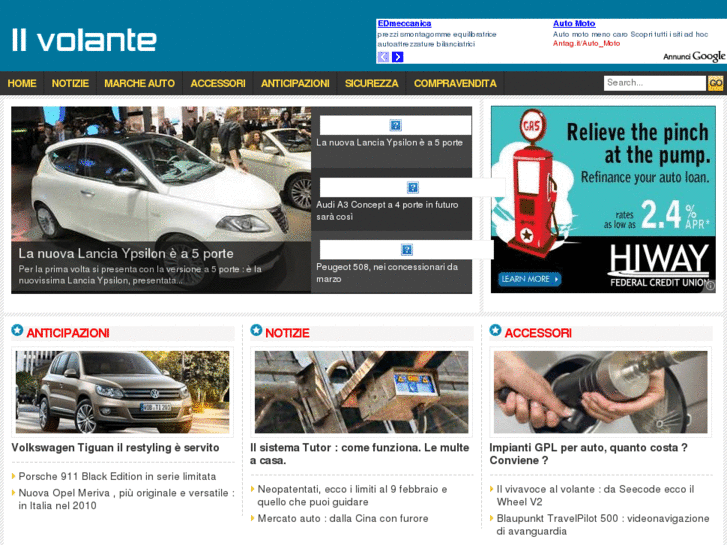Select SICUREZZA in the navigation bar
The image size is (727, 545).
(x=371, y=83)
